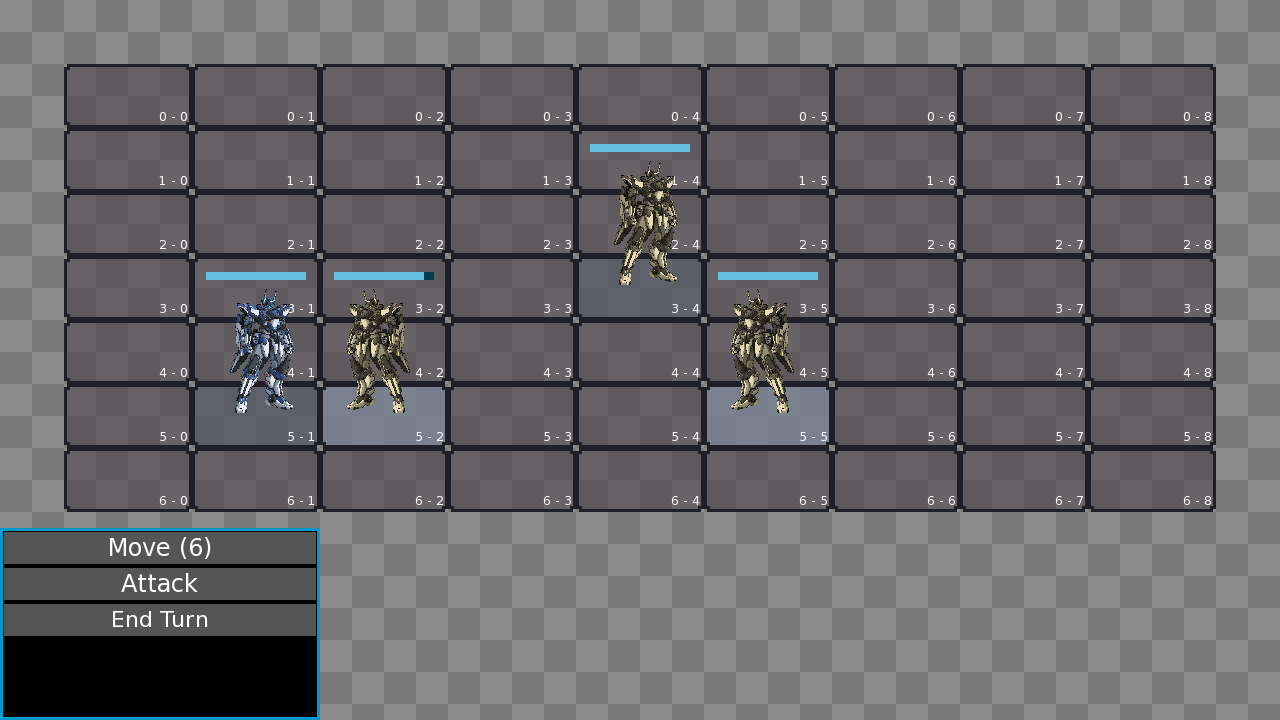The width and height of the screenshot is (1280, 720).
Task: Select grid tile 5-3
Action: click(512, 416)
